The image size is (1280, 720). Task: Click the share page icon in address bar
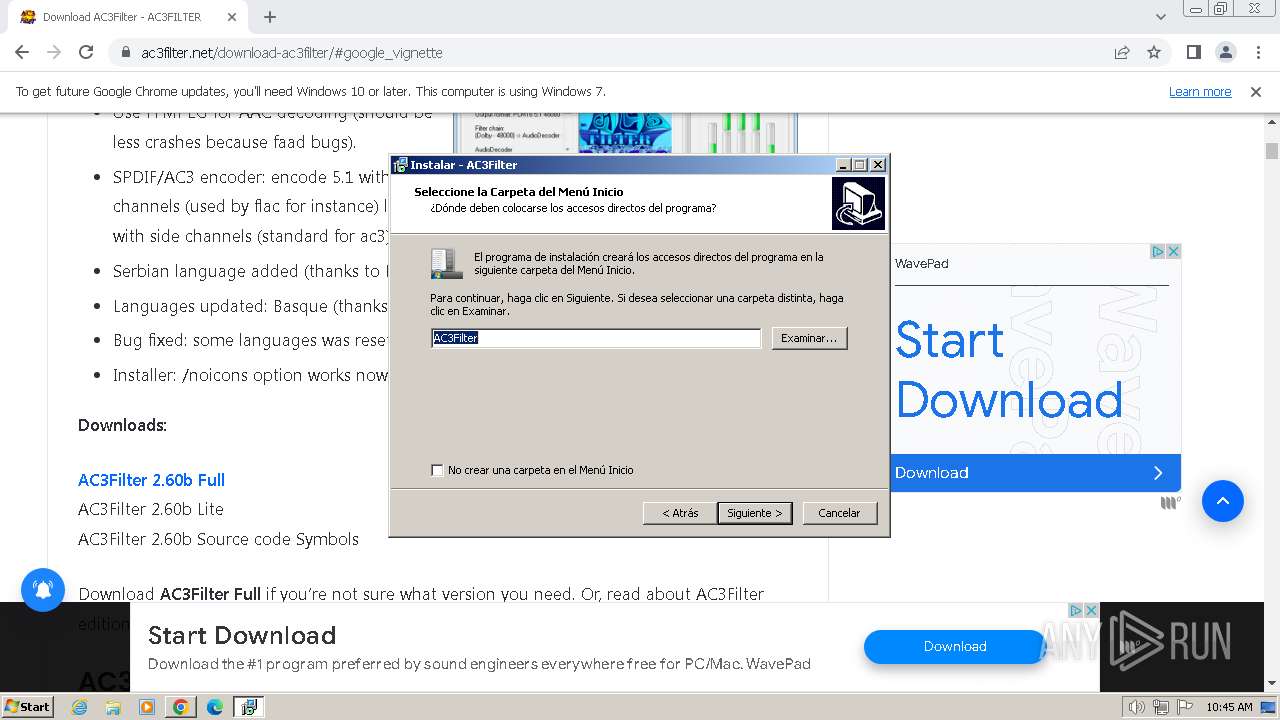(1122, 52)
